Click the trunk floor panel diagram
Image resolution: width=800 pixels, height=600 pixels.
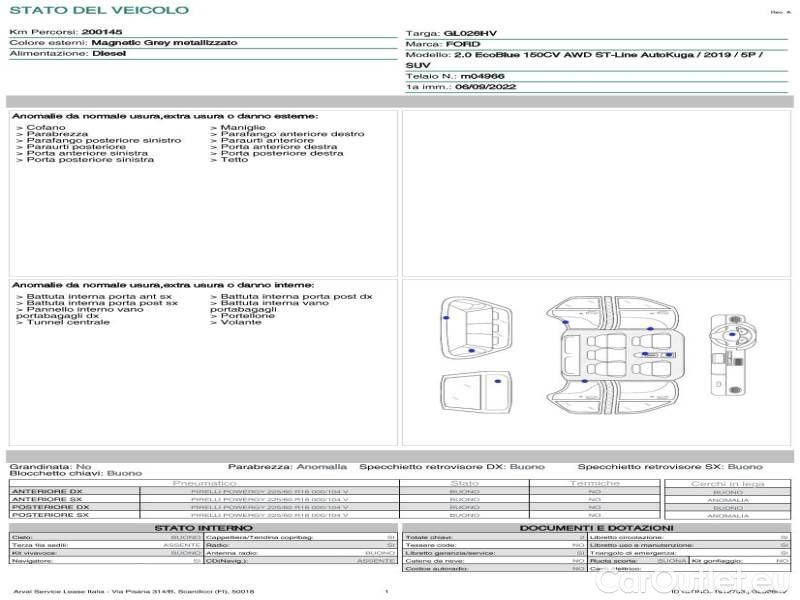pyautogui.click(x=477, y=393)
